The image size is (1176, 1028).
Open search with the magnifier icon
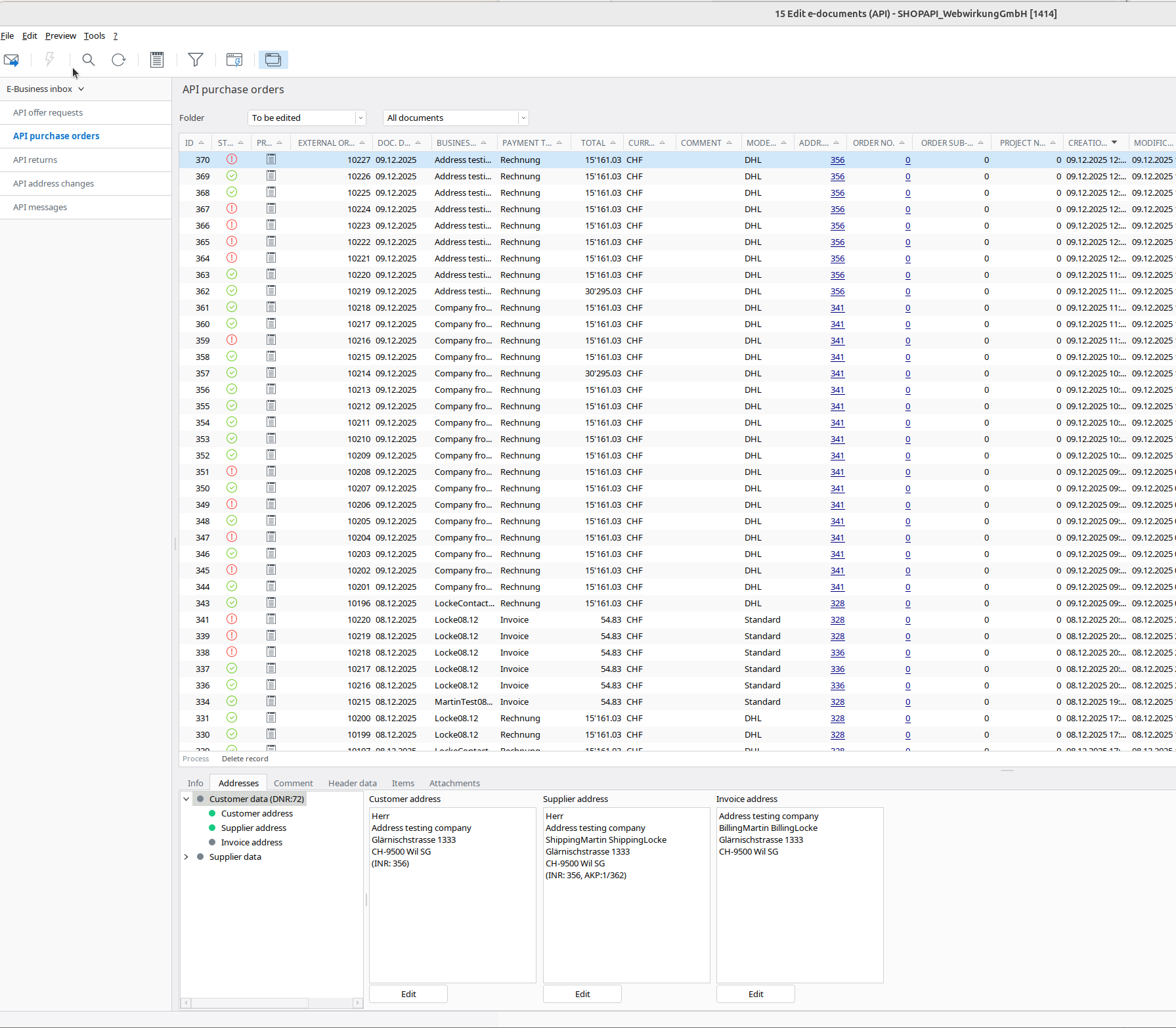[88, 60]
